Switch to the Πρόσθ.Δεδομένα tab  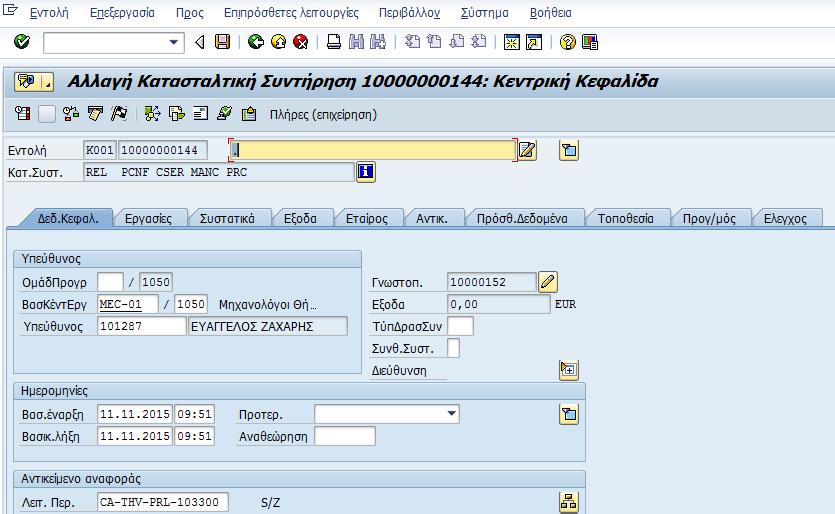(522, 218)
